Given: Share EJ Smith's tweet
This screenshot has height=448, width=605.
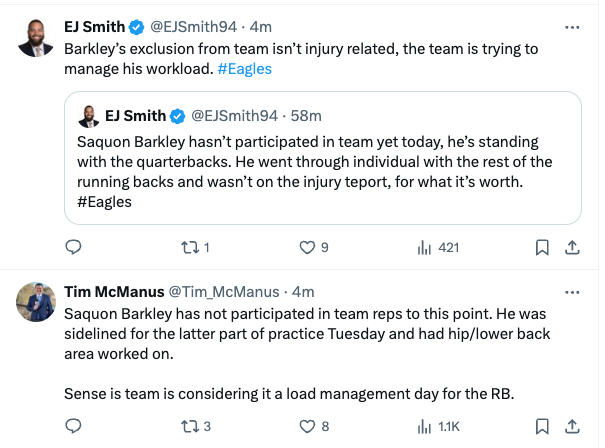Looking at the screenshot, I should tap(573, 247).
